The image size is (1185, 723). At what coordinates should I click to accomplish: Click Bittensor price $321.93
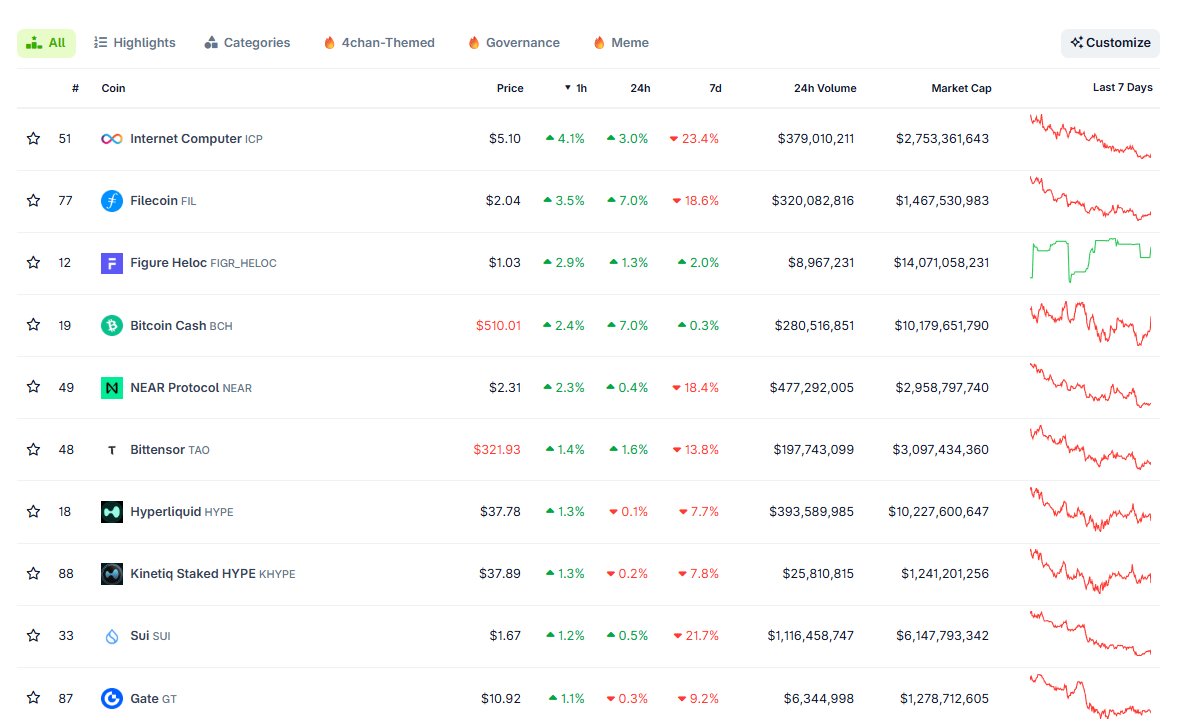(497, 450)
